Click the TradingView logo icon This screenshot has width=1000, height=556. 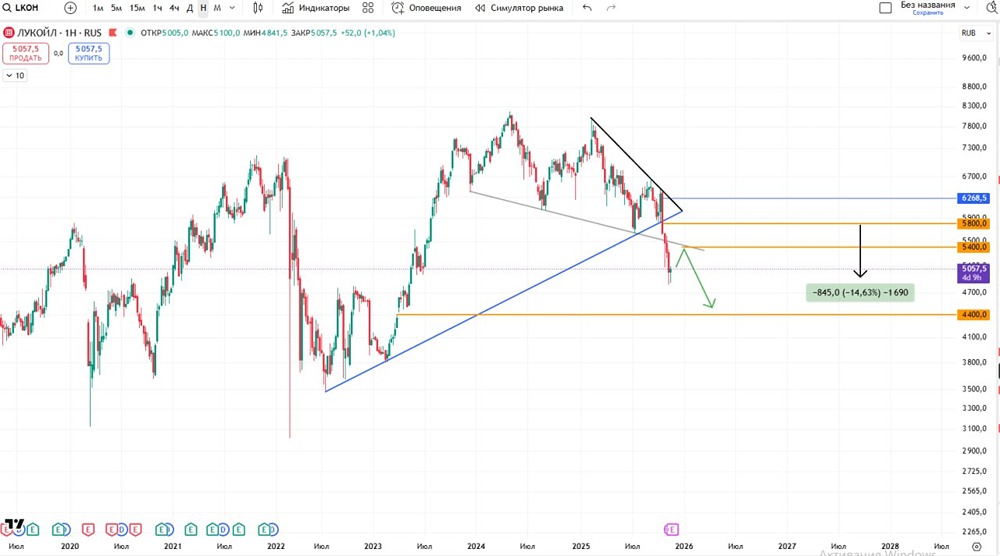12,525
